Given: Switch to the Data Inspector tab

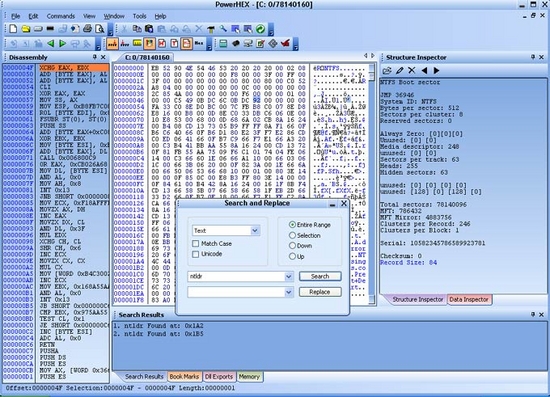Looking at the screenshot, I should (x=469, y=299).
